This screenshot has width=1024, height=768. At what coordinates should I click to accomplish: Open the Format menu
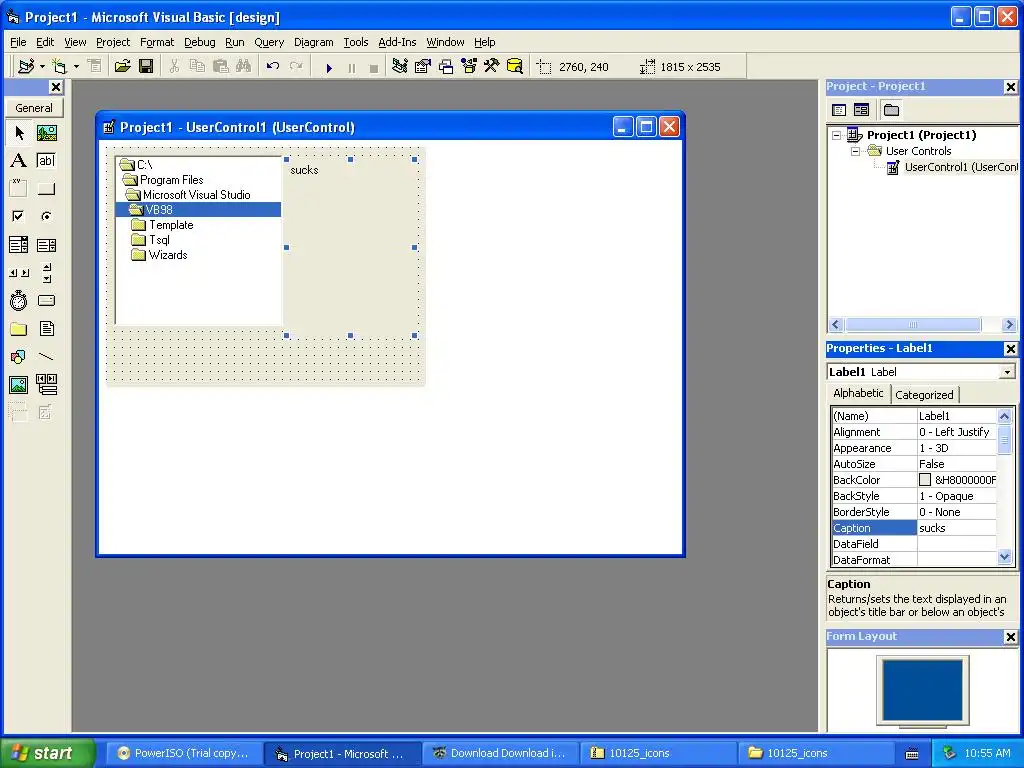click(x=157, y=42)
